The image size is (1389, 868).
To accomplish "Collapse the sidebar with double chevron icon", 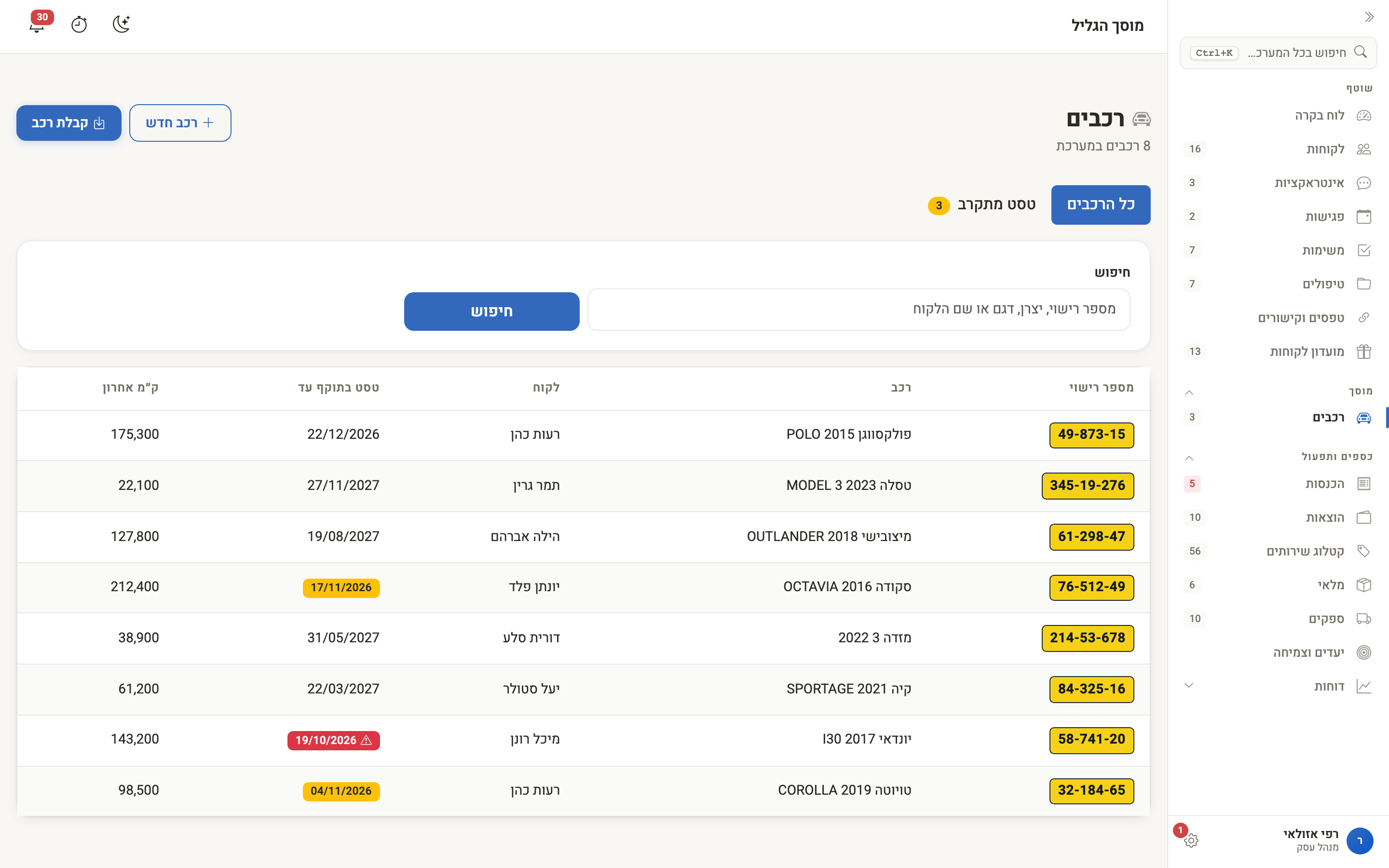I will (x=1369, y=17).
